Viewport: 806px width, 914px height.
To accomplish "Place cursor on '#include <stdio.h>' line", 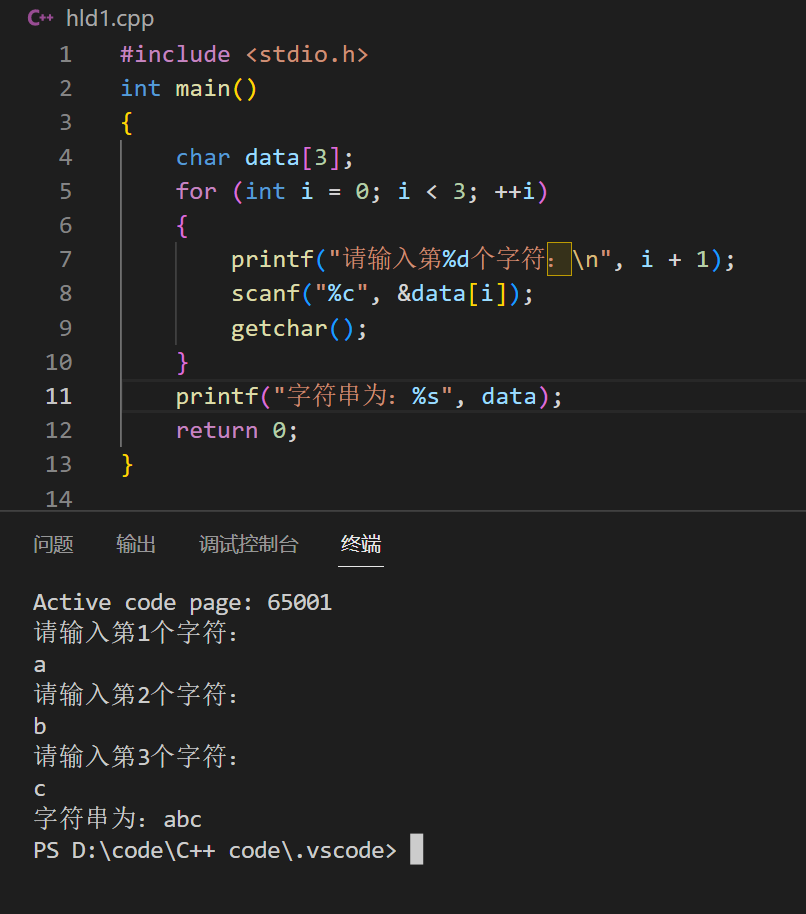I will pyautogui.click(x=244, y=55).
